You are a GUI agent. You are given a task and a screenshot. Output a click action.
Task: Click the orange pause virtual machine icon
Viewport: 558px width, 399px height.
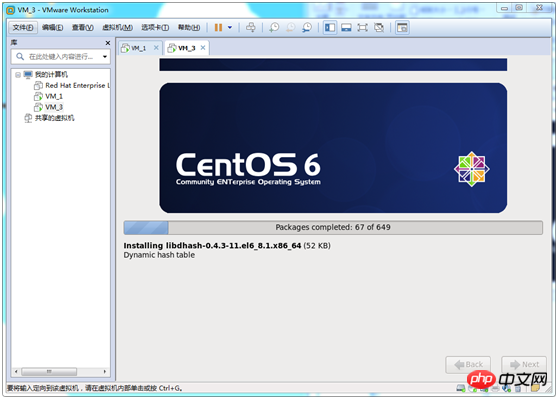(218, 27)
